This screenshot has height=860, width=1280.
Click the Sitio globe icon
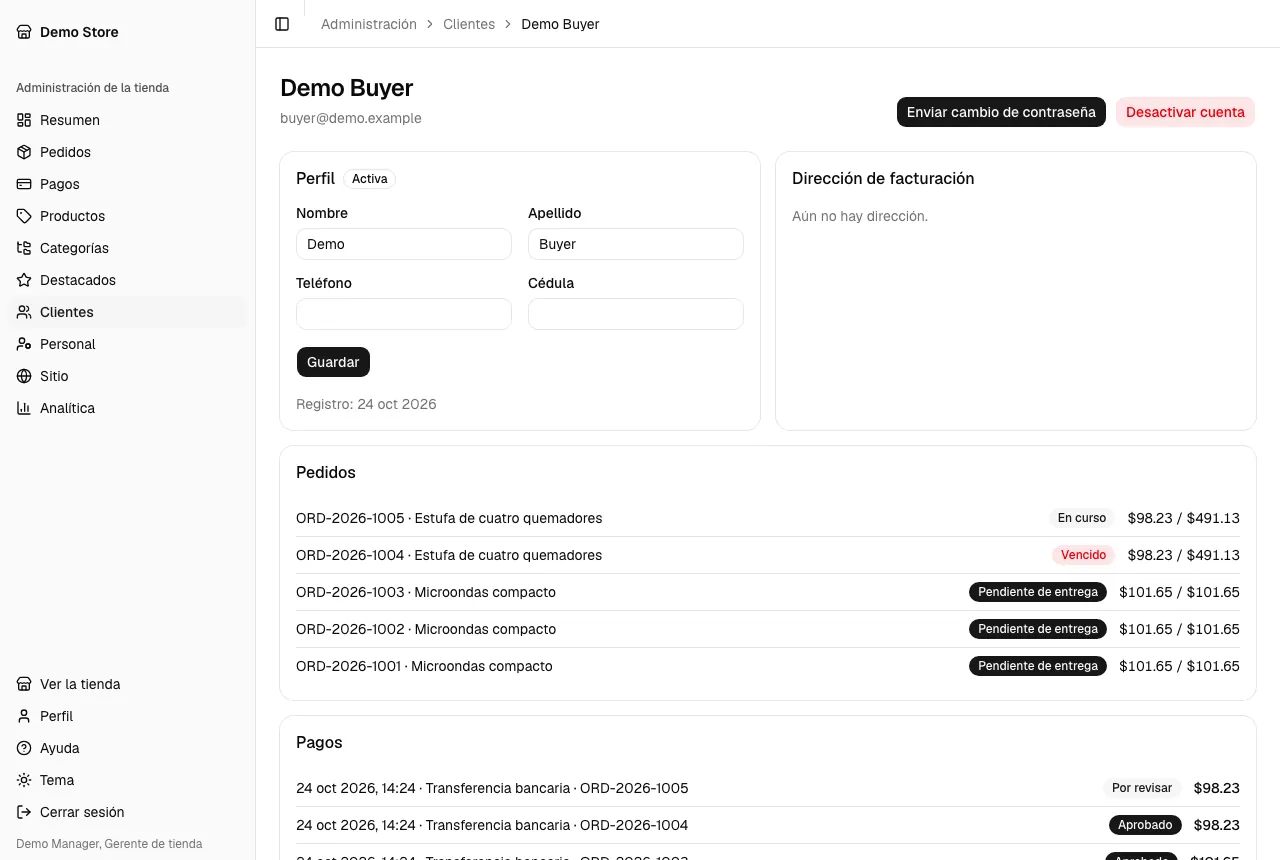tap(24, 376)
